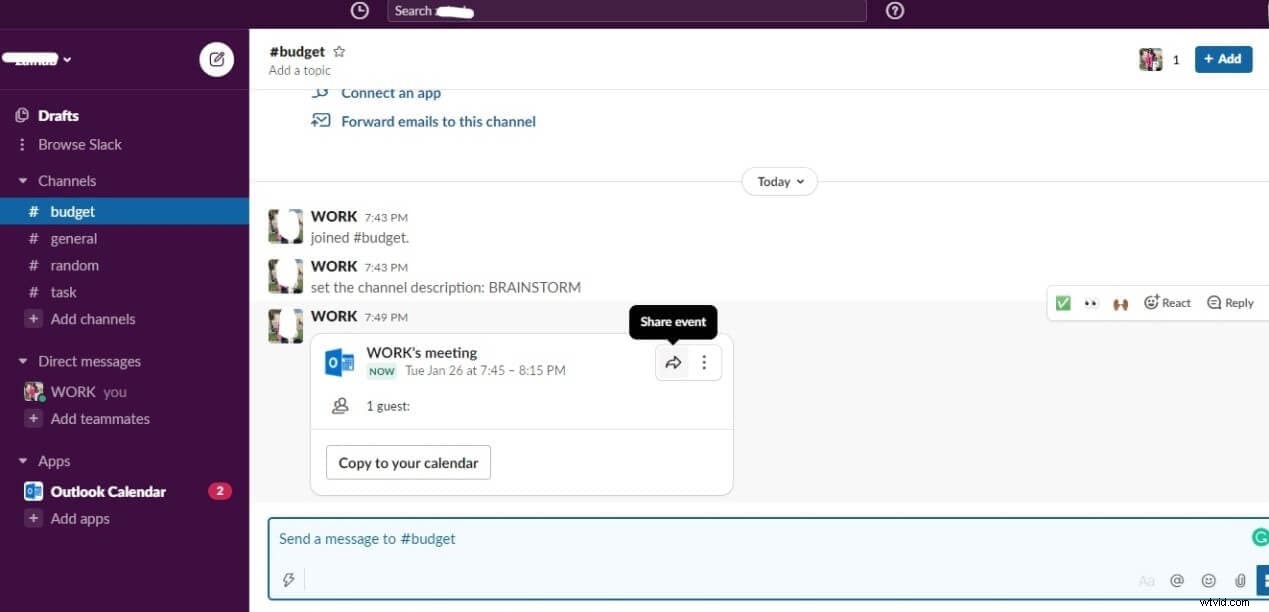This screenshot has height=612, width=1269.
Task: Collapse the Direct messages section
Action: pos(22,361)
